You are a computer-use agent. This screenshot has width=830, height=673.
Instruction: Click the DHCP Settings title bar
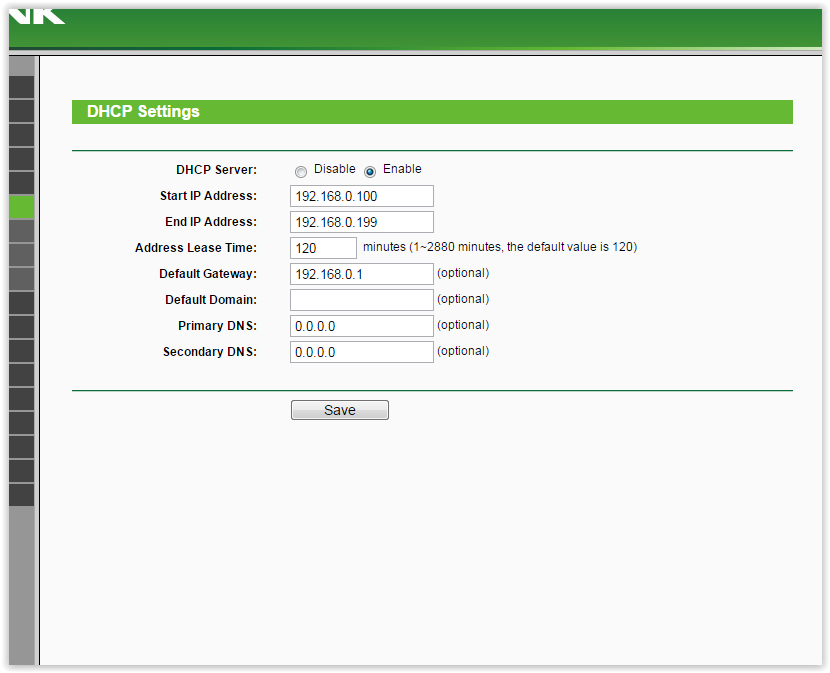(x=432, y=112)
